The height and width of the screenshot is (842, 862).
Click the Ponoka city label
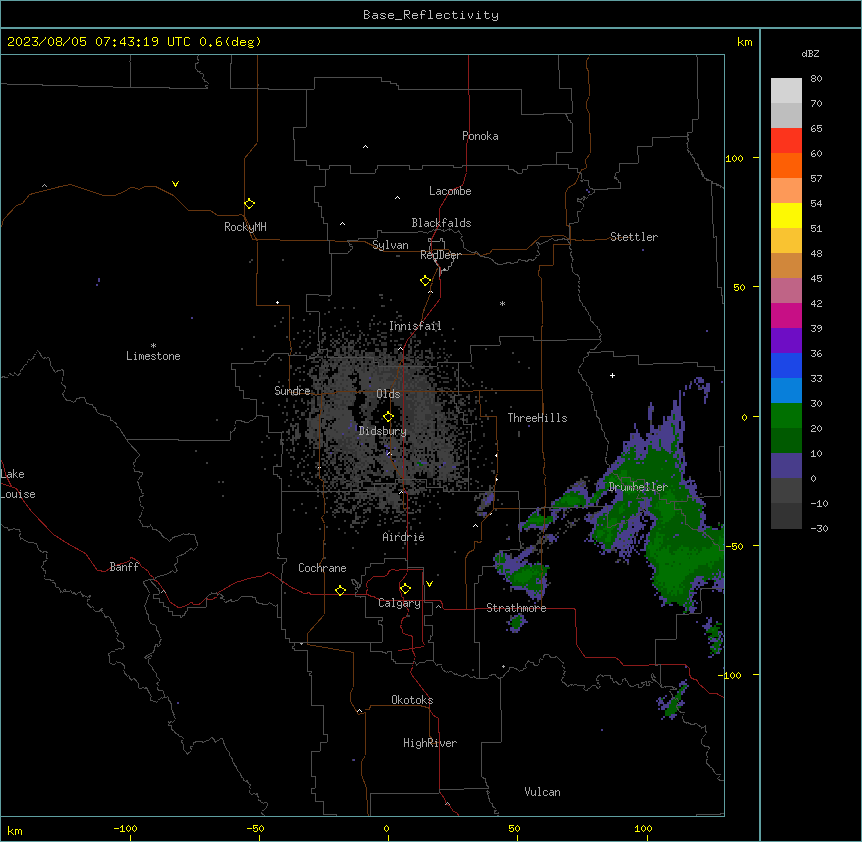pyautogui.click(x=480, y=136)
